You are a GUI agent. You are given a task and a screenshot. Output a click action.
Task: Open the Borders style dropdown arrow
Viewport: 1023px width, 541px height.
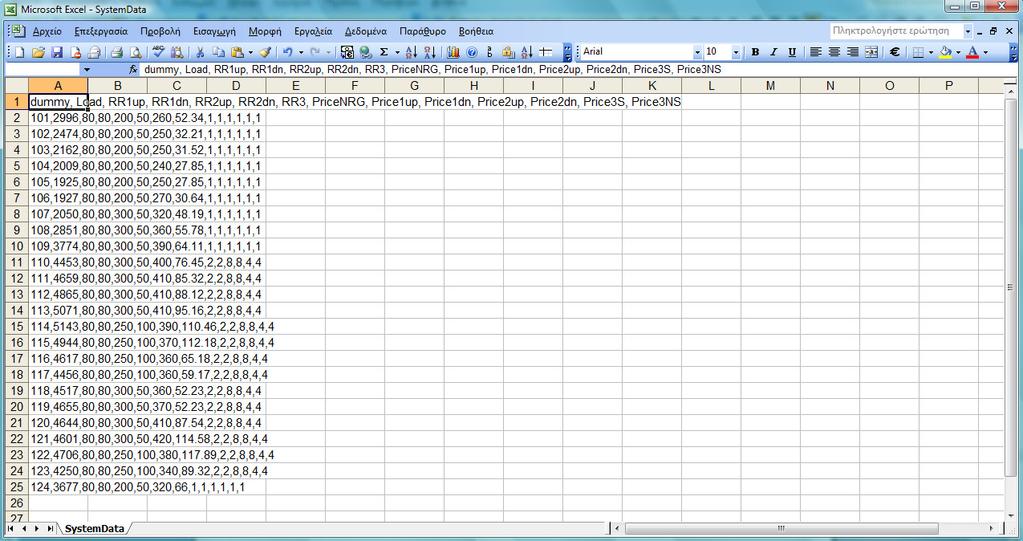click(930, 52)
